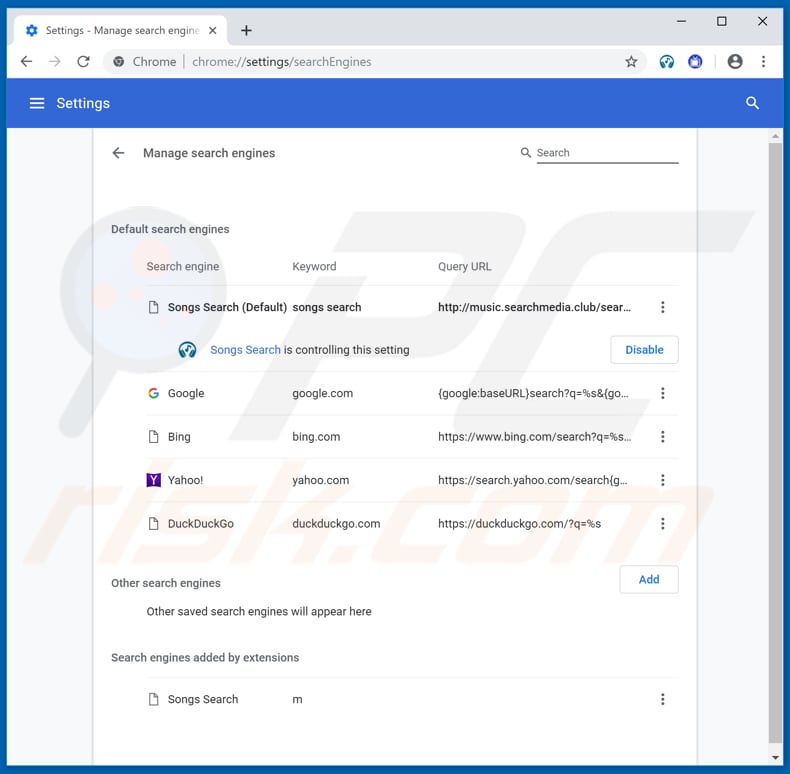Screen dimensions: 790x774
Task: Open Chrome's three-dot main menu
Action: tap(763, 61)
